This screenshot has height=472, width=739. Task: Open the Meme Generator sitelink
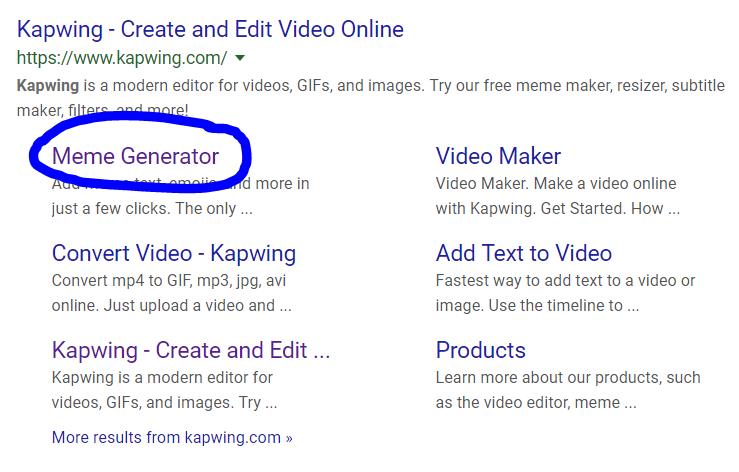tap(135, 156)
